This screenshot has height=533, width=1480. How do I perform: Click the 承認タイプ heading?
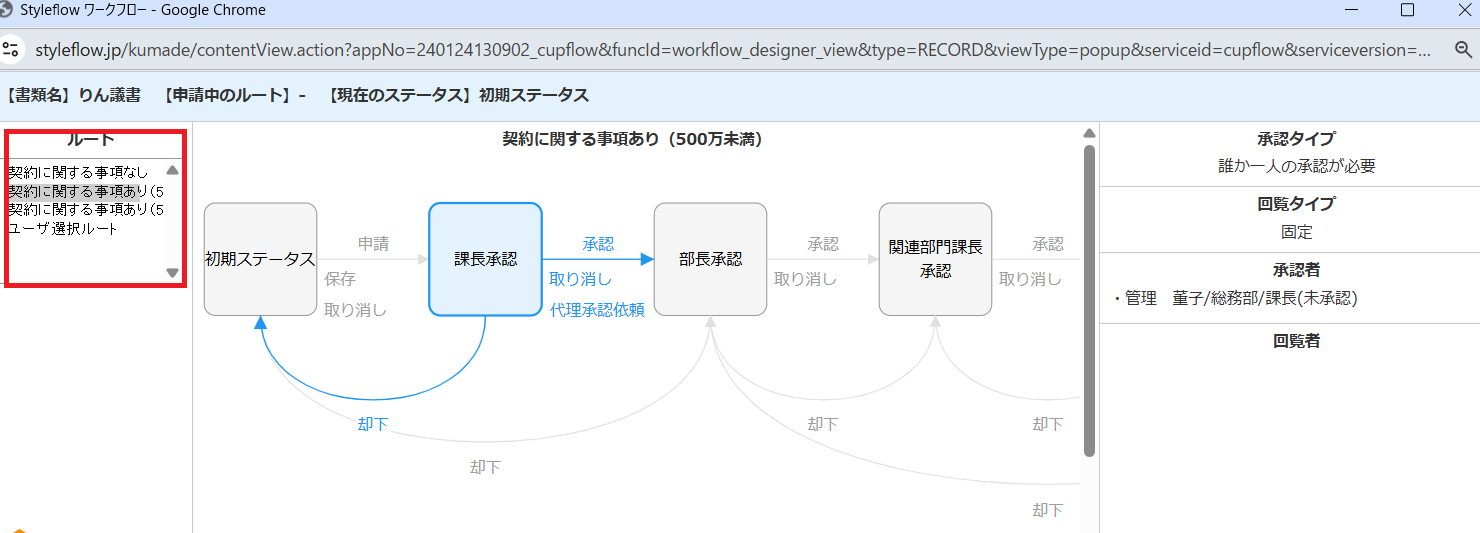tap(1296, 139)
